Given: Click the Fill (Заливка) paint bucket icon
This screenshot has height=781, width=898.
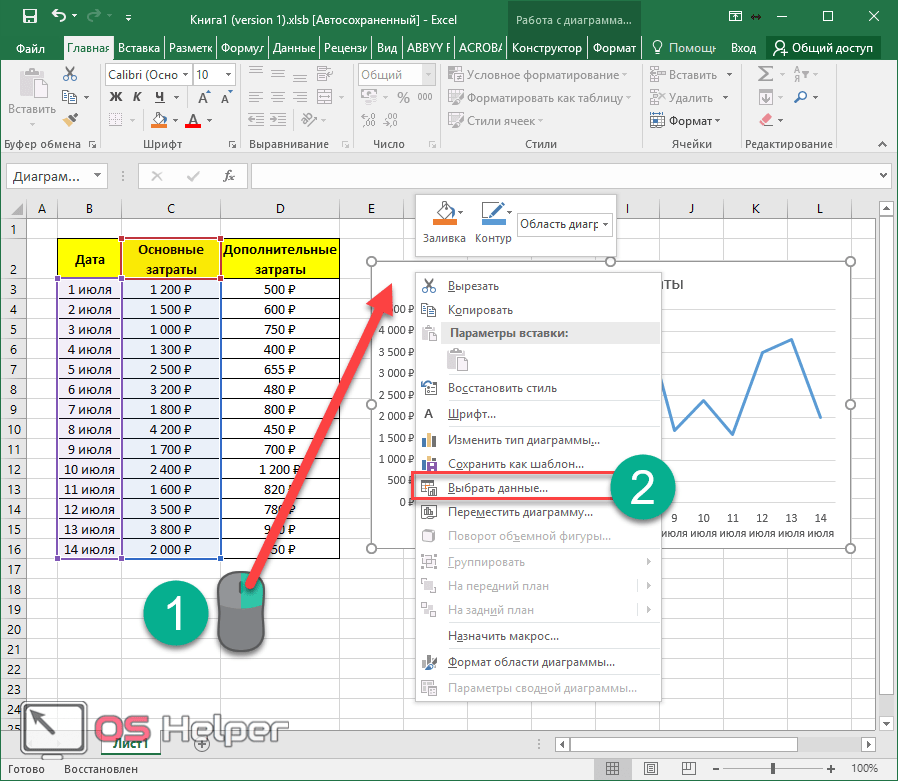Looking at the screenshot, I should pos(444,213).
